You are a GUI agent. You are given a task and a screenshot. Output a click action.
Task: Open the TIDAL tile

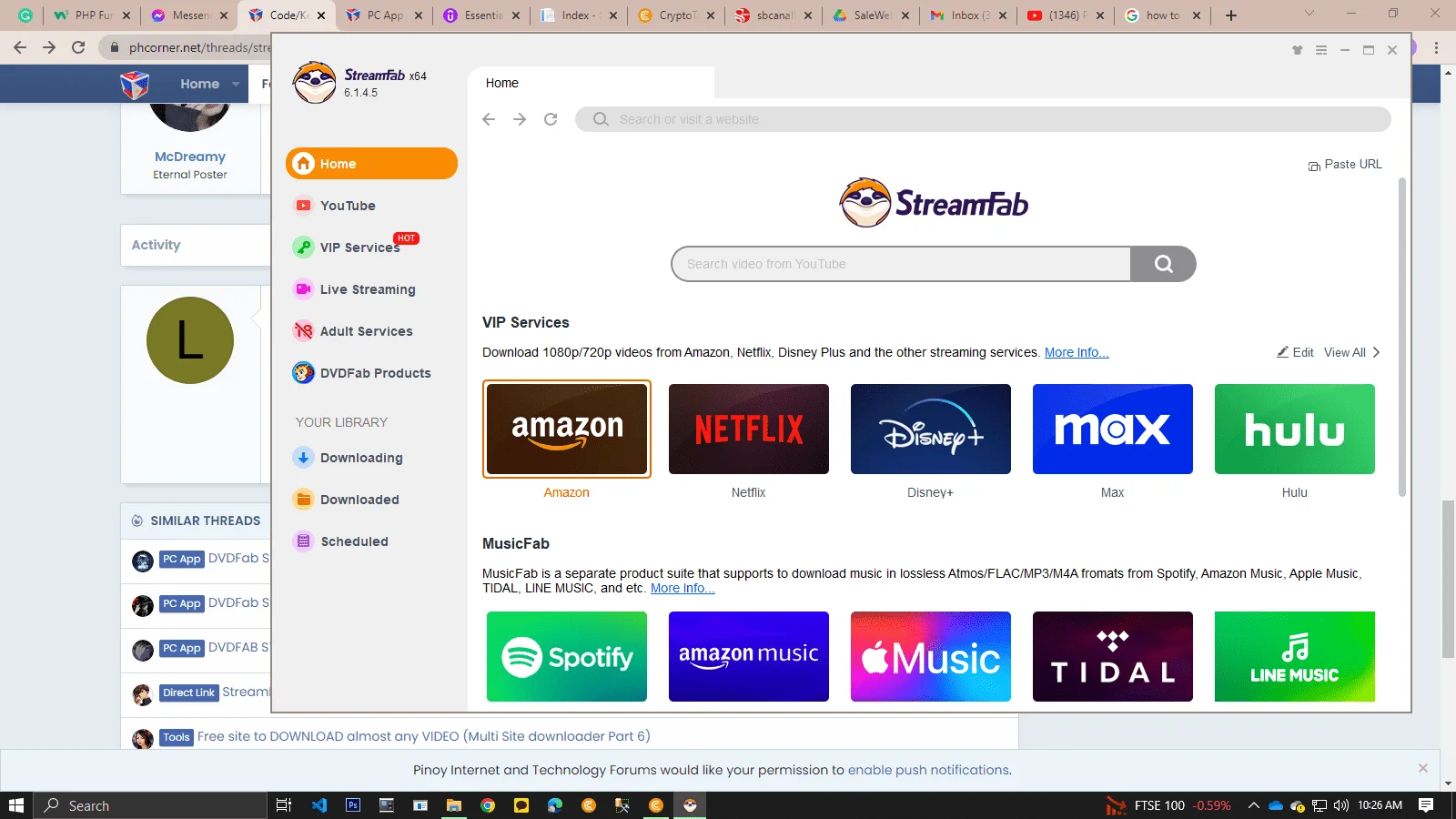pos(1113,656)
